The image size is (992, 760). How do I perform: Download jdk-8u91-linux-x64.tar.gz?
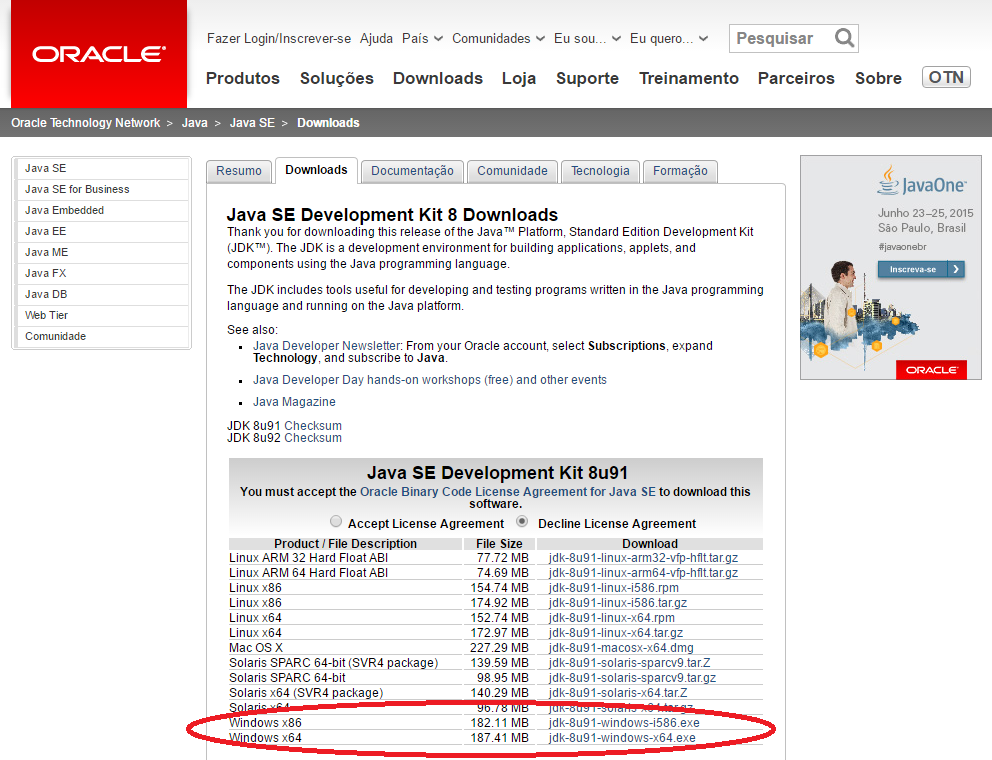click(616, 633)
